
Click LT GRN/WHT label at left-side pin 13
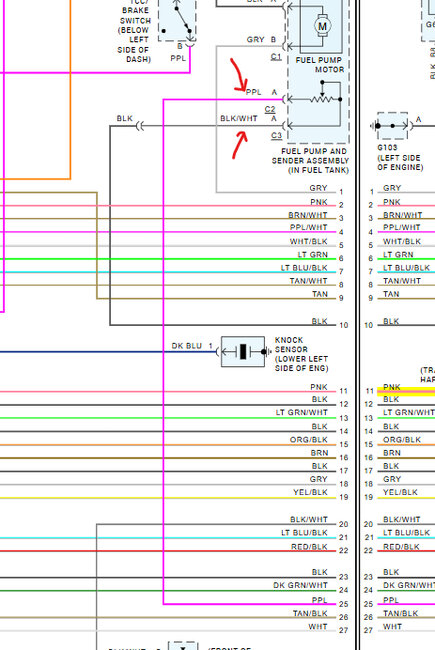(302, 412)
